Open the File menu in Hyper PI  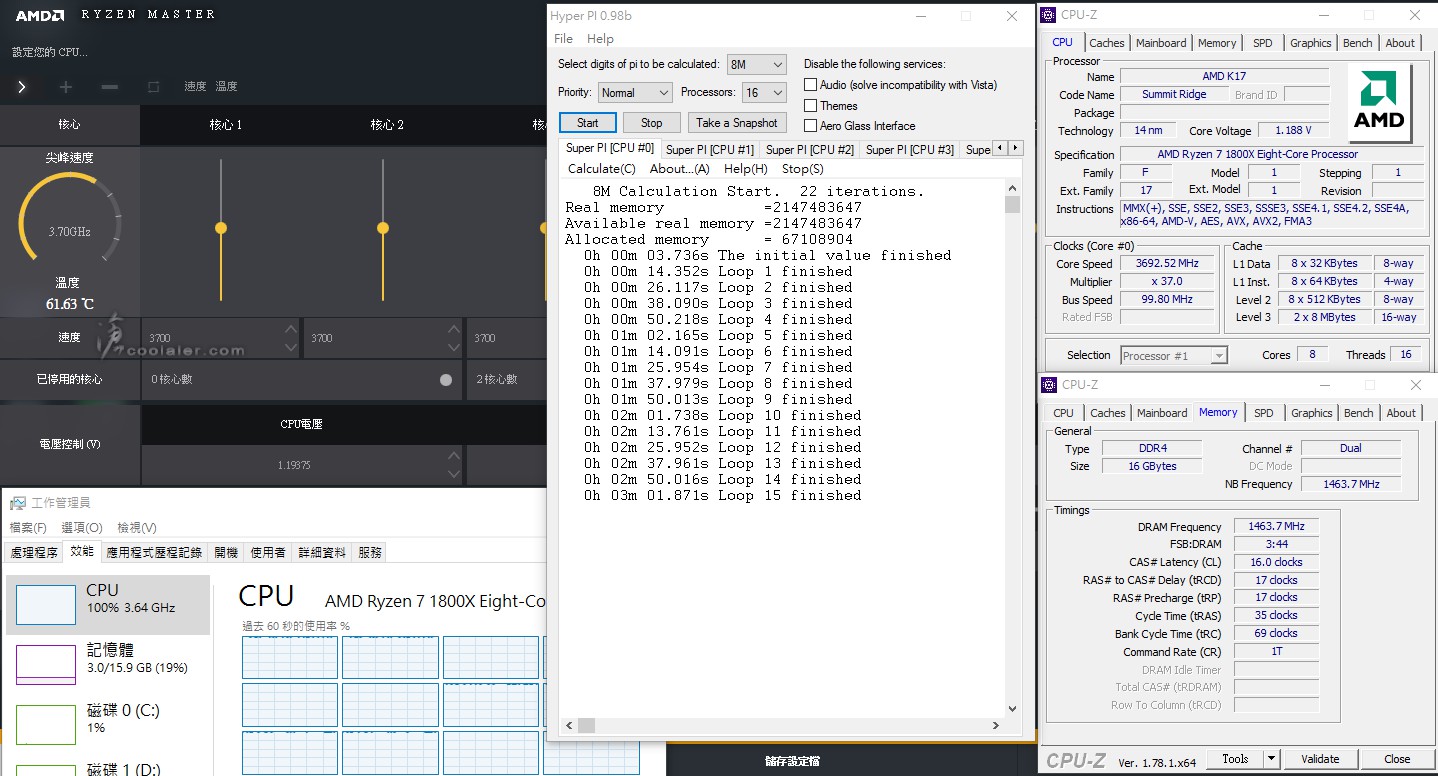point(563,39)
